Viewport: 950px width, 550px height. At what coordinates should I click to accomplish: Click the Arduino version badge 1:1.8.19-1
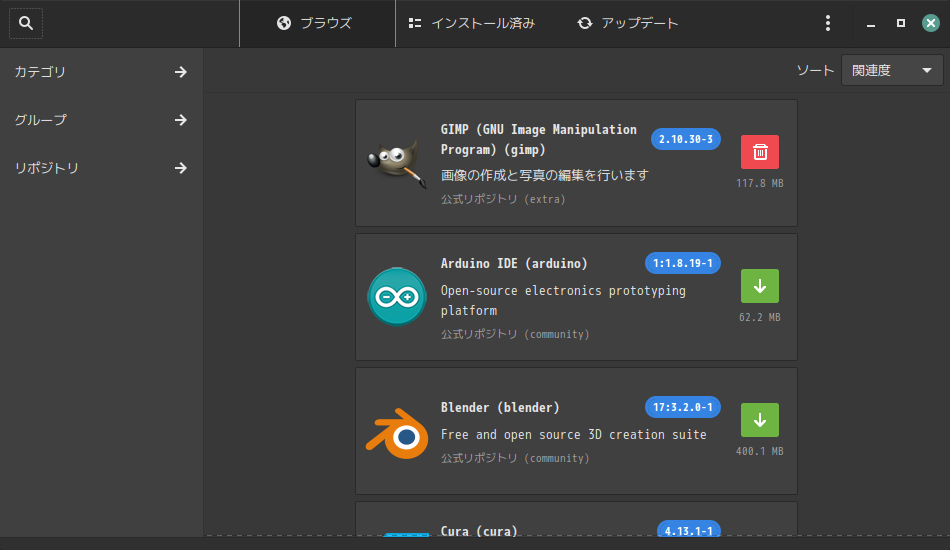point(683,263)
